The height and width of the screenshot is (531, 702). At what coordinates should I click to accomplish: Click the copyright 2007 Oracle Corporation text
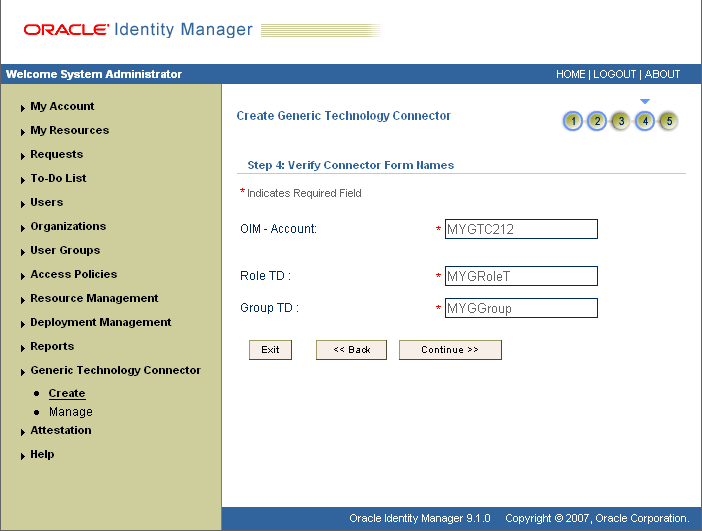pyautogui.click(x=597, y=518)
